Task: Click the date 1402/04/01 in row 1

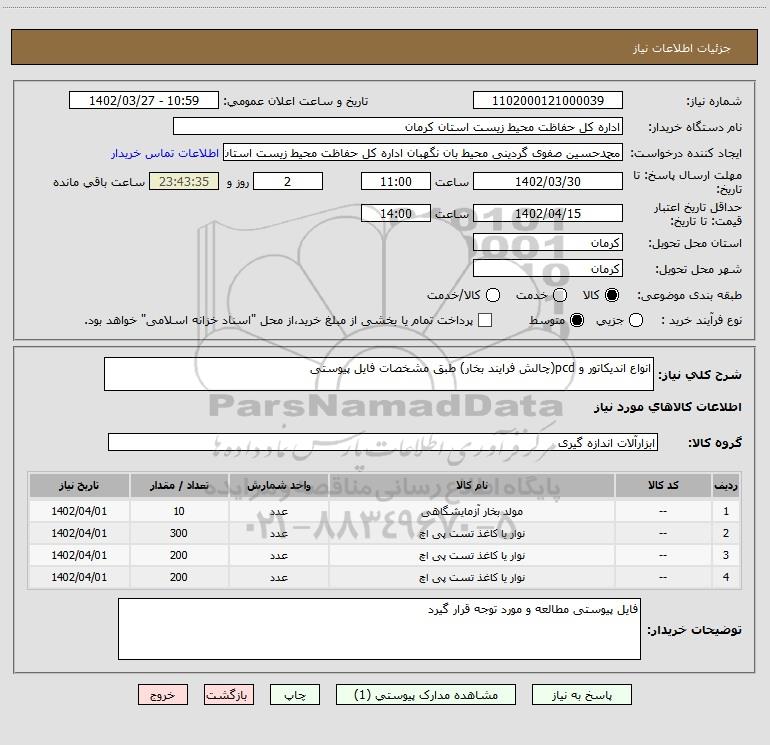Action: pyautogui.click(x=79, y=511)
